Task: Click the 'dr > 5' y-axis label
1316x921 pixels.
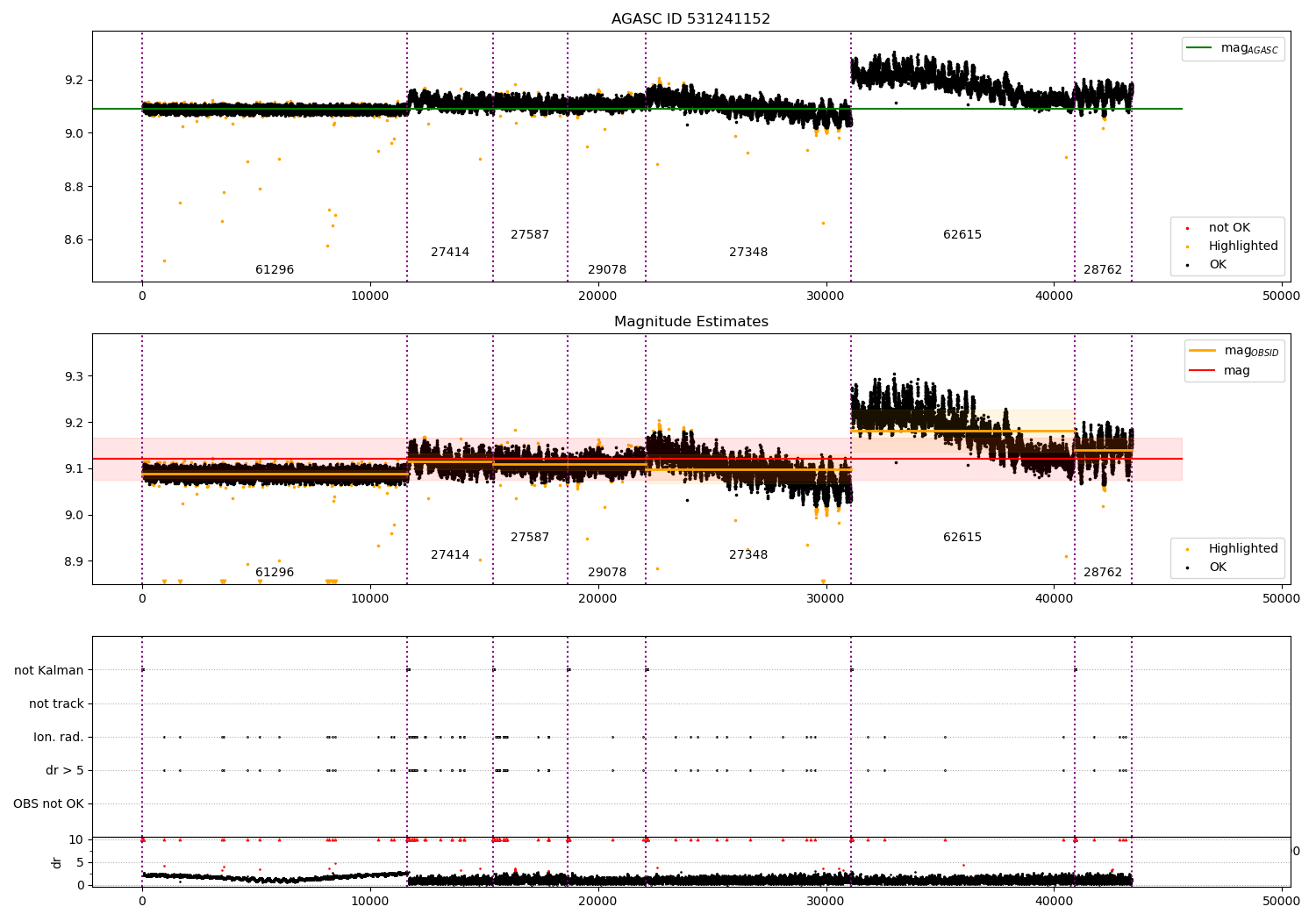Action: (65, 771)
